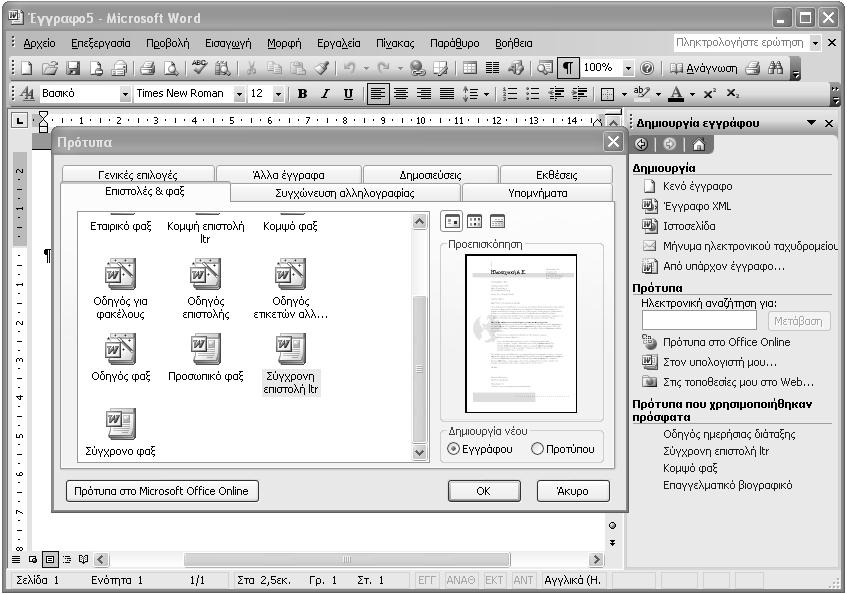Apply the Font Color A swatch
The image size is (847, 594).
coord(676,94)
